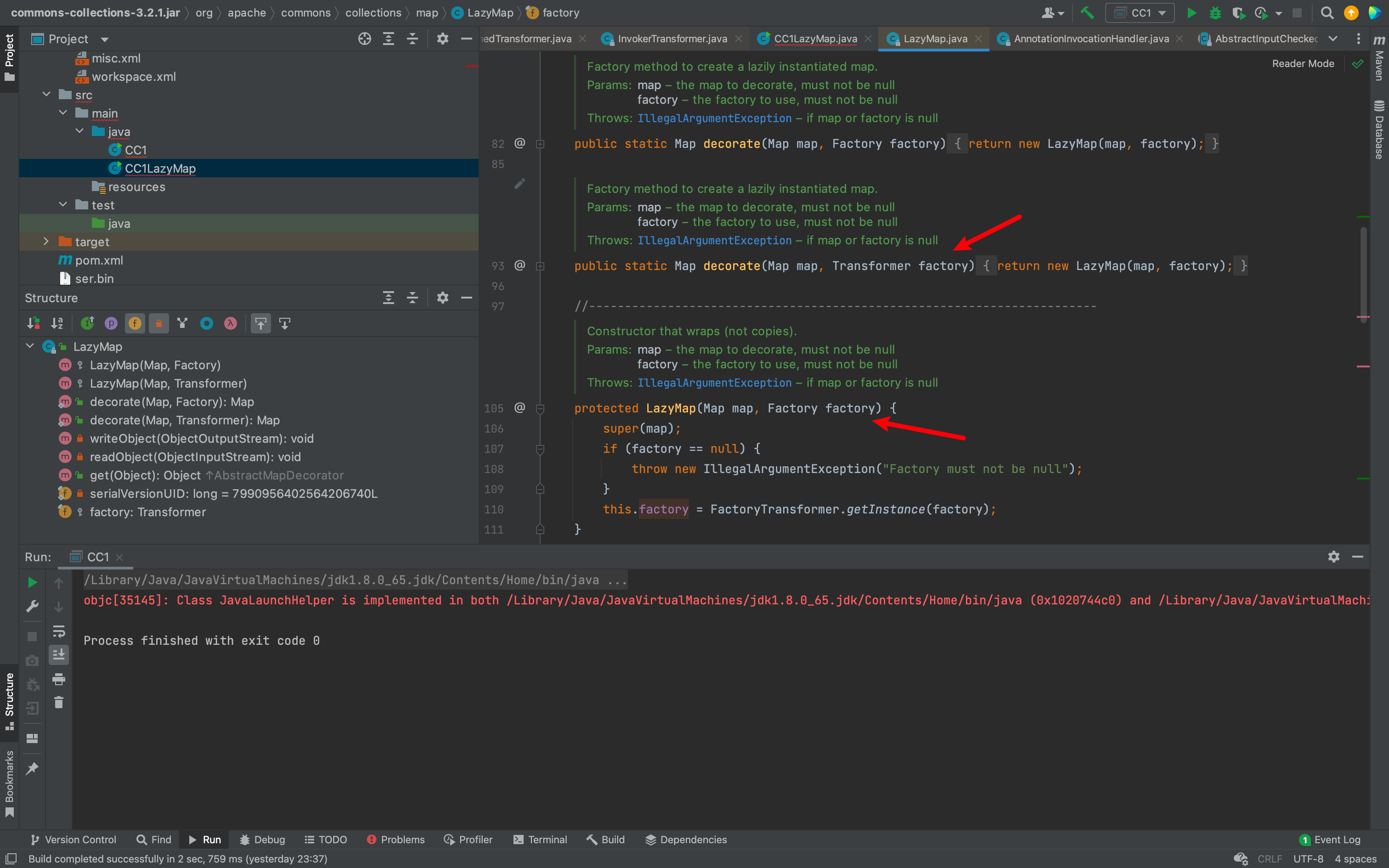
Task: Open Version Control tool window
Action: point(73,840)
